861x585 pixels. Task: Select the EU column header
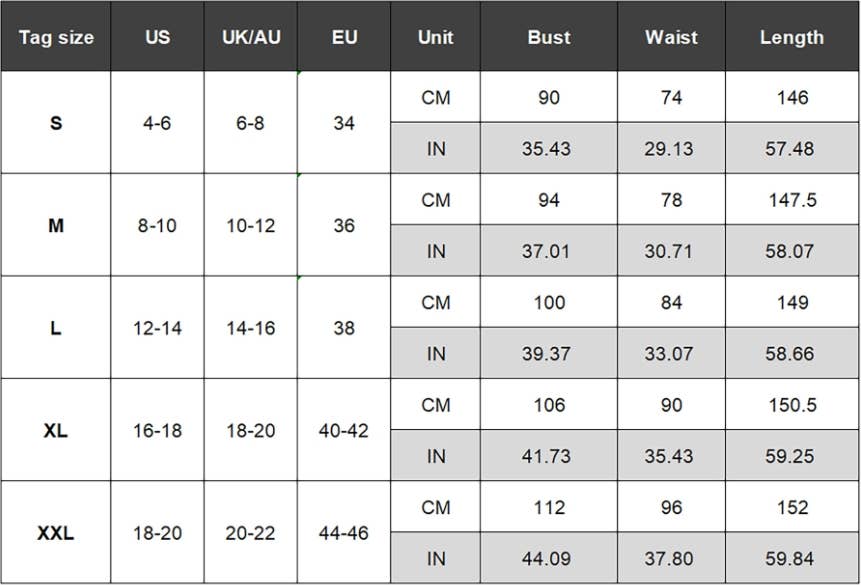[x=344, y=37]
